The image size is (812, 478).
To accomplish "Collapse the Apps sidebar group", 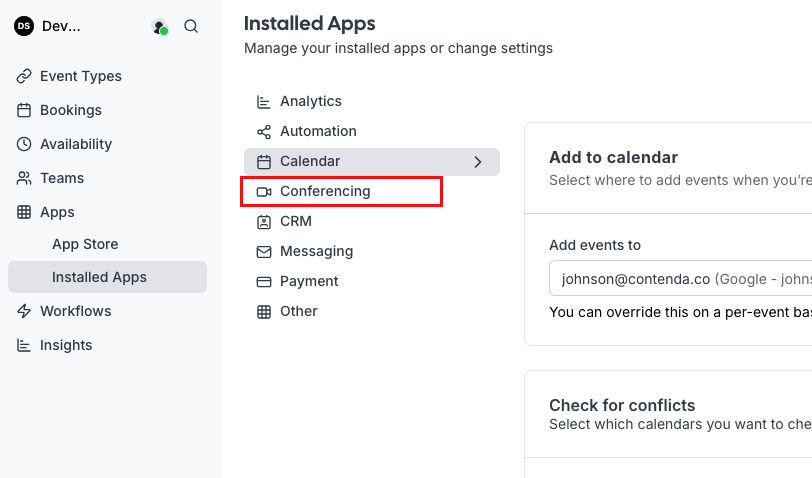I will click(57, 212).
